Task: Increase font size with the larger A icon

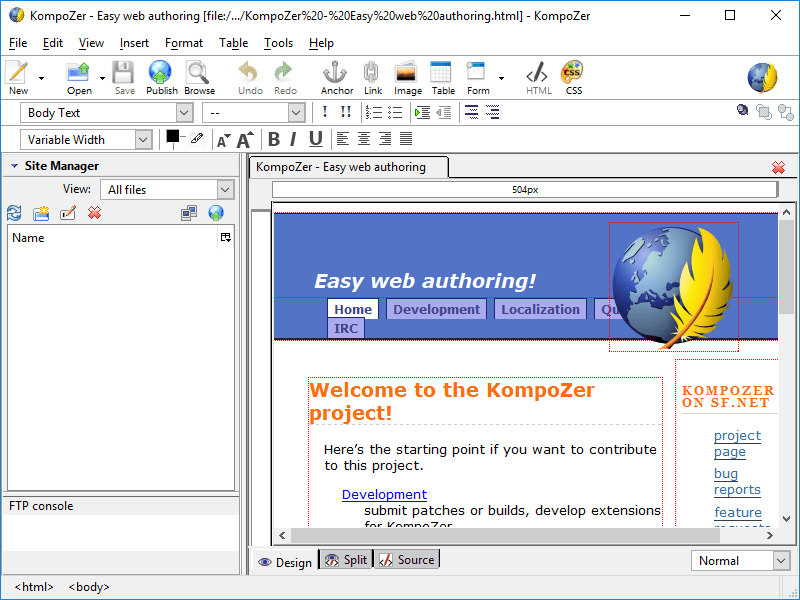Action: 245,139
